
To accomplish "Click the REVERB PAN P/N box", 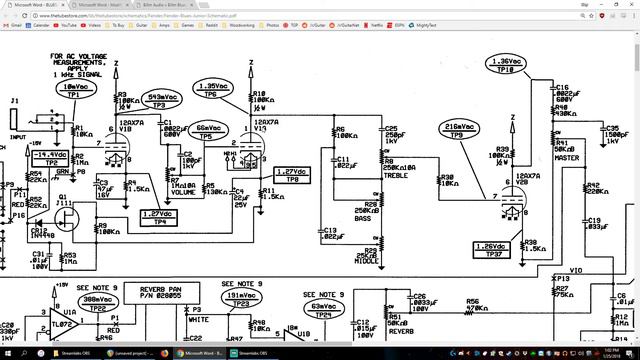I will 162,293.
